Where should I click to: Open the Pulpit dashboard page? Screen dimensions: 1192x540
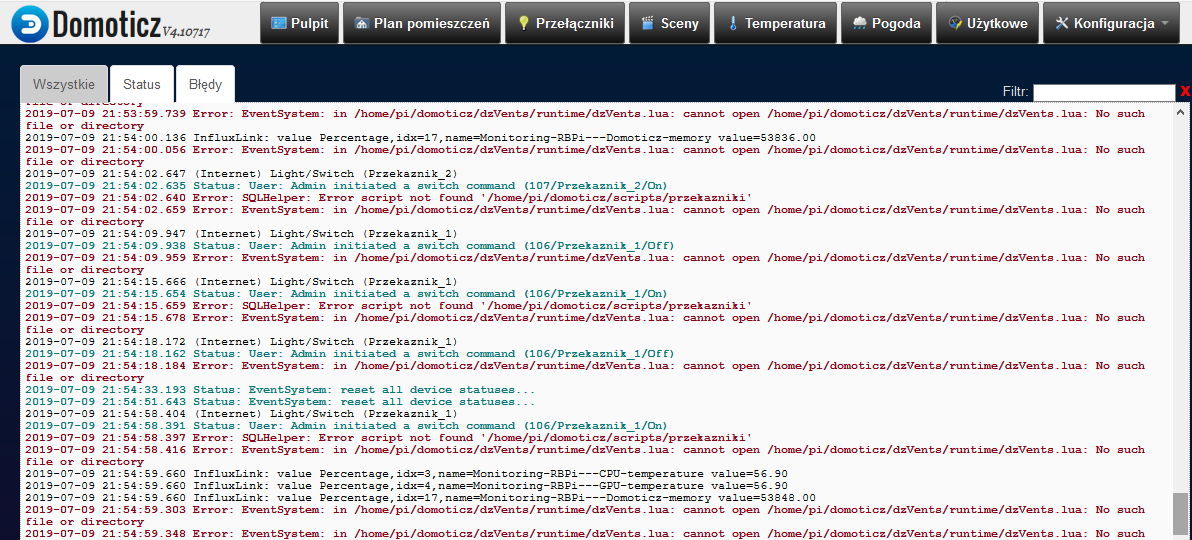300,23
